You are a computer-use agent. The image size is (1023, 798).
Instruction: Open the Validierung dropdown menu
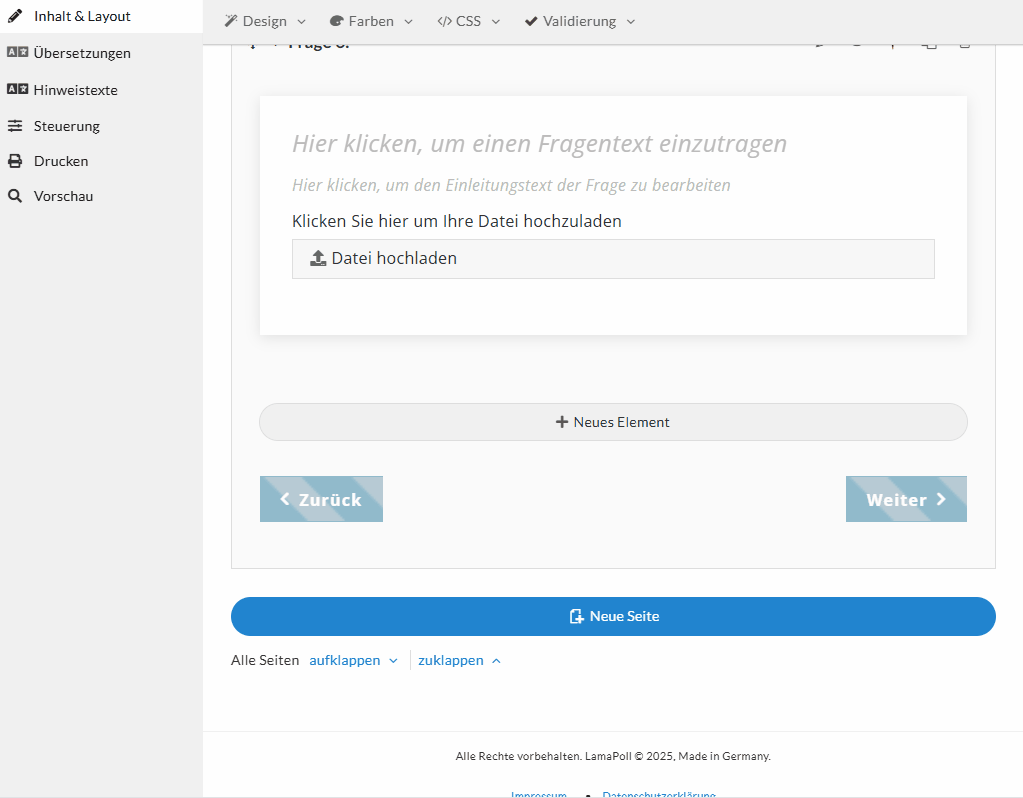579,21
